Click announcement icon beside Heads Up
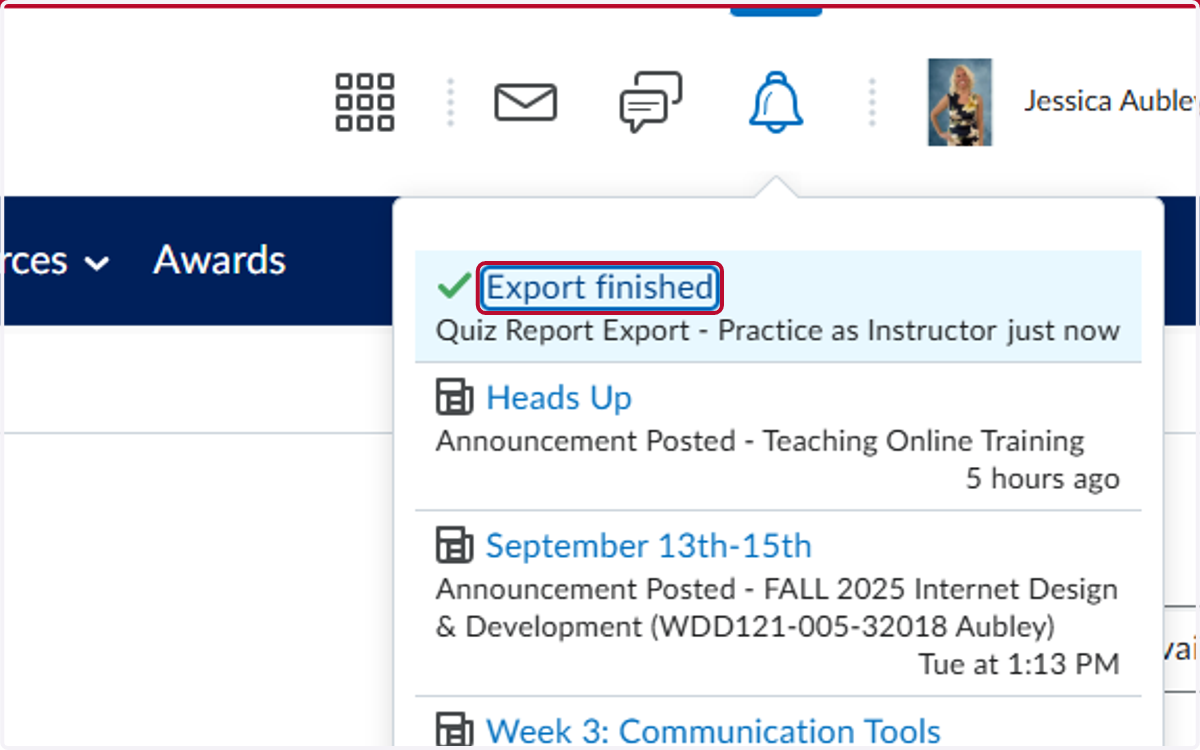The image size is (1200, 750). coord(455,398)
